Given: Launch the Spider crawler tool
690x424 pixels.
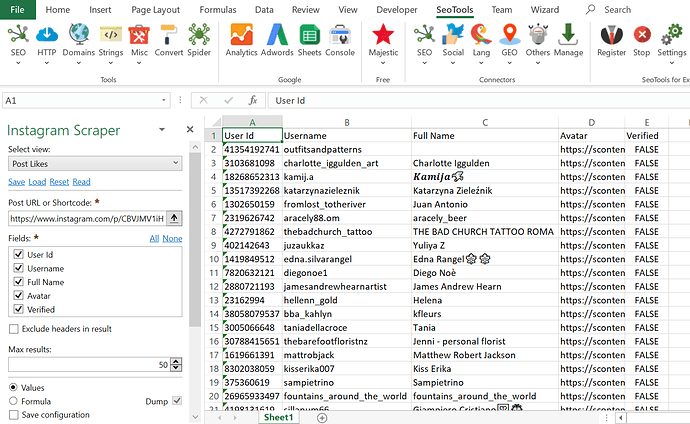Looking at the screenshot, I should pyautogui.click(x=199, y=35).
